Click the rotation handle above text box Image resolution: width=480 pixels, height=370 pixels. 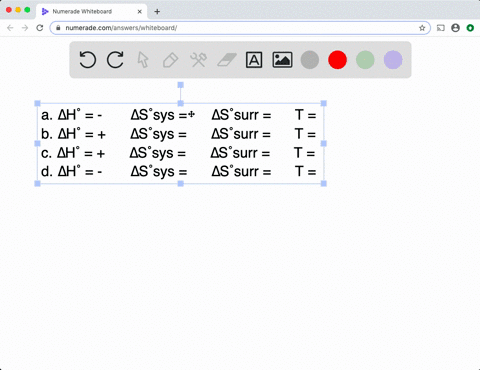[x=181, y=85]
